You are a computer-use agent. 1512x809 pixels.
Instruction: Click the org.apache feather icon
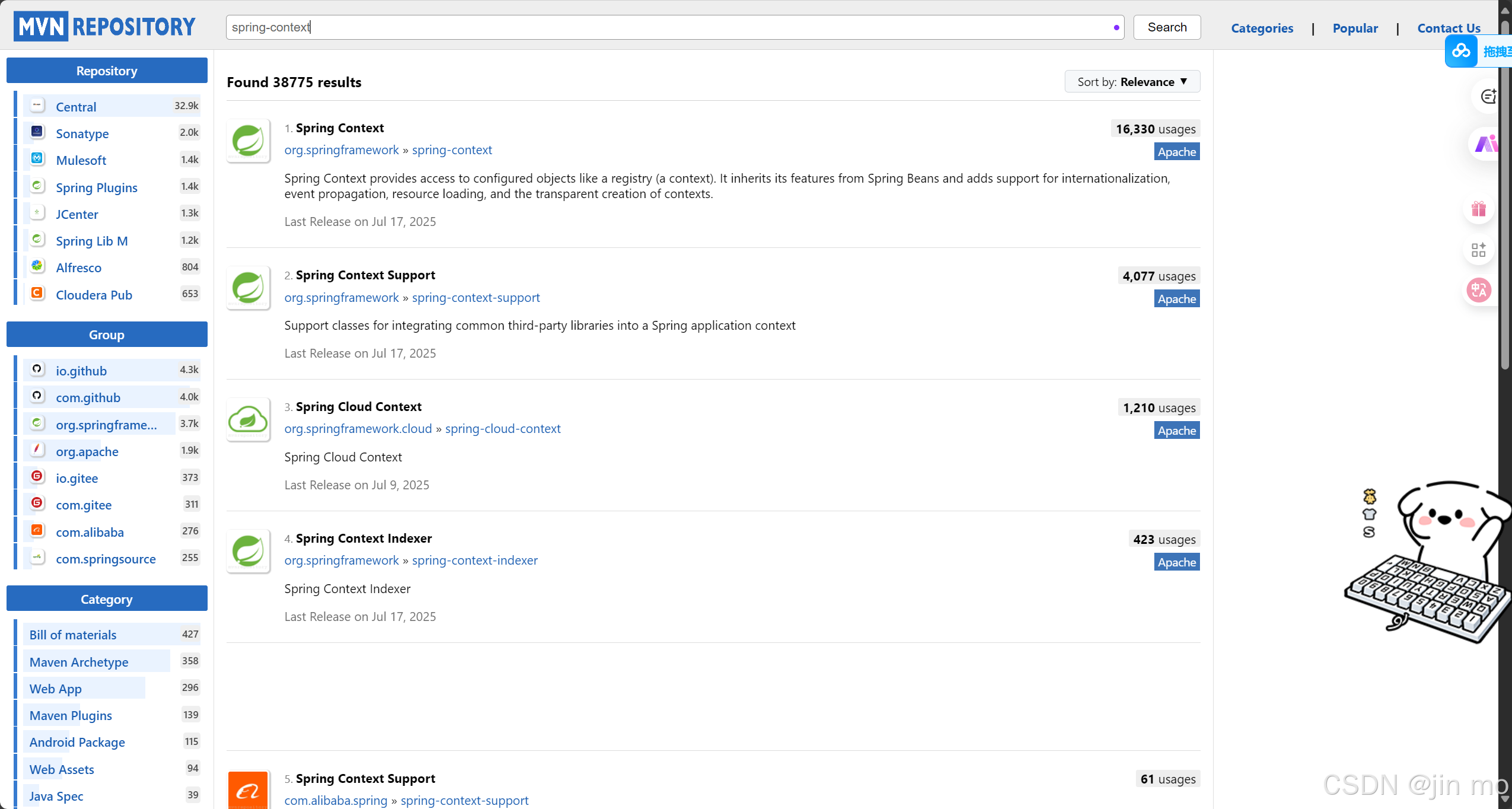[37, 450]
